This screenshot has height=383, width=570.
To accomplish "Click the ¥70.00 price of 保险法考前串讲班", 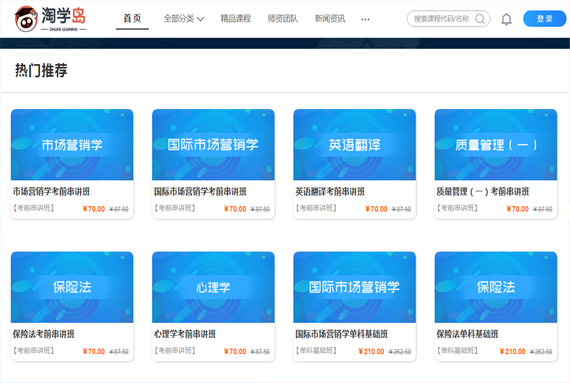I will coord(94,351).
